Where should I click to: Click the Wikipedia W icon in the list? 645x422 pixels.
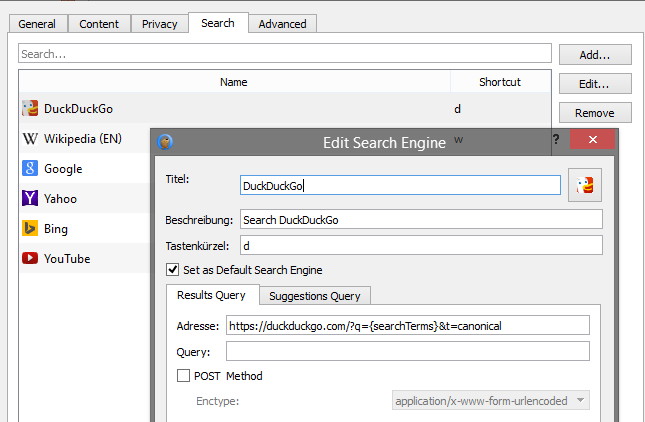[30, 139]
